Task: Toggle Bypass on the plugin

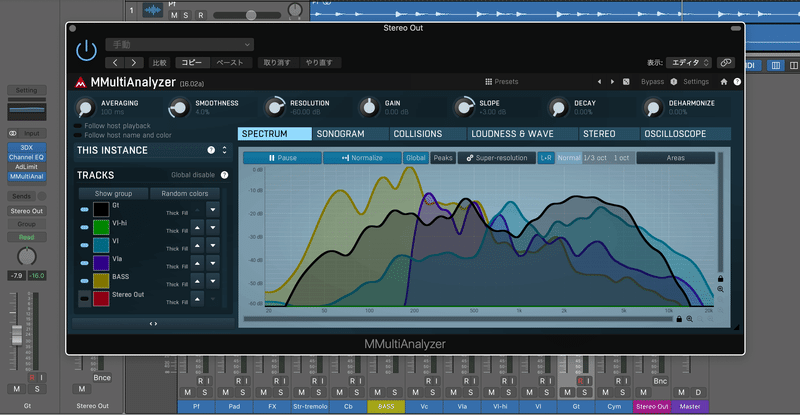Action: pyautogui.click(x=653, y=82)
